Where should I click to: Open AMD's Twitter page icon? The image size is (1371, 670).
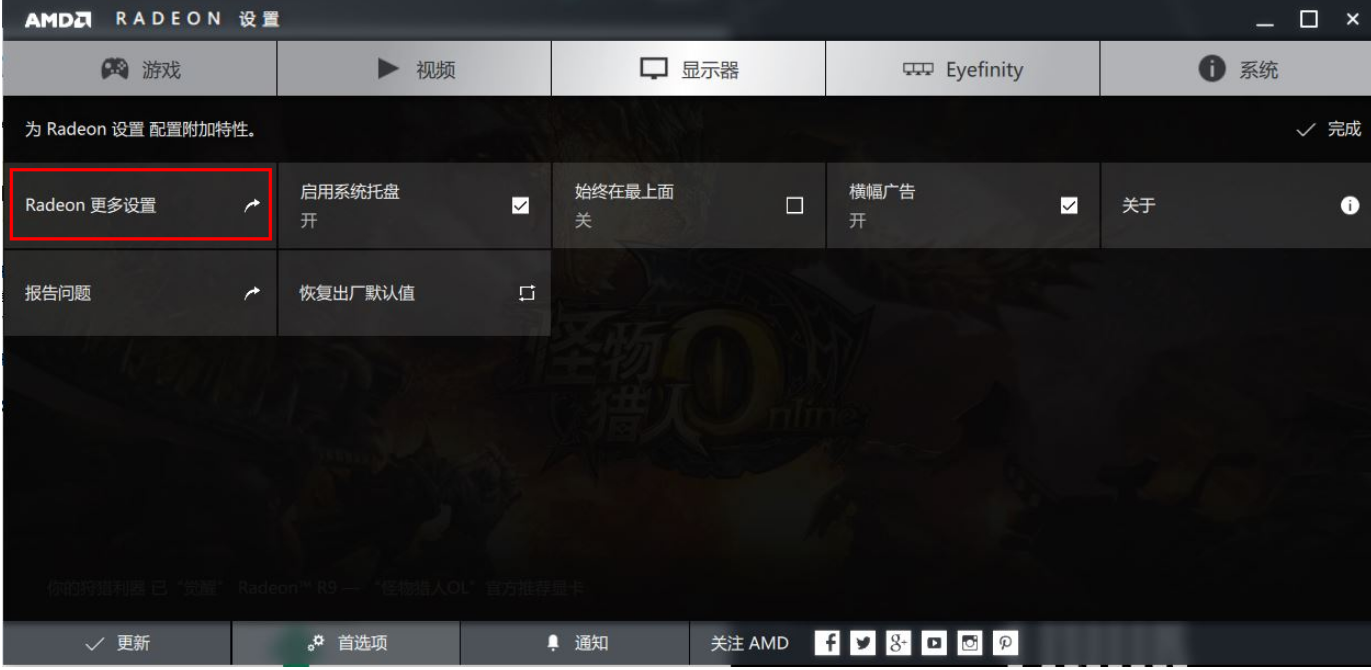coord(861,643)
